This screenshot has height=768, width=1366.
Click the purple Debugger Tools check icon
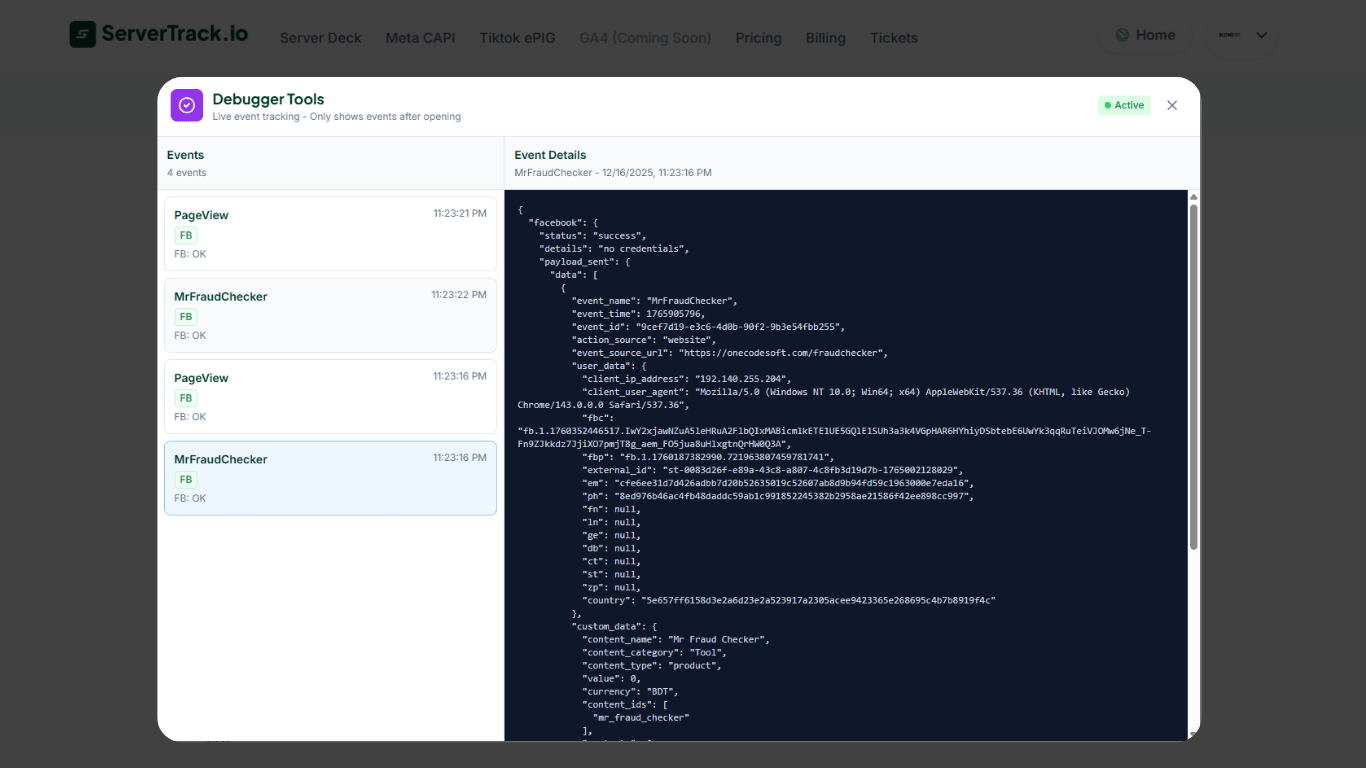[186, 105]
